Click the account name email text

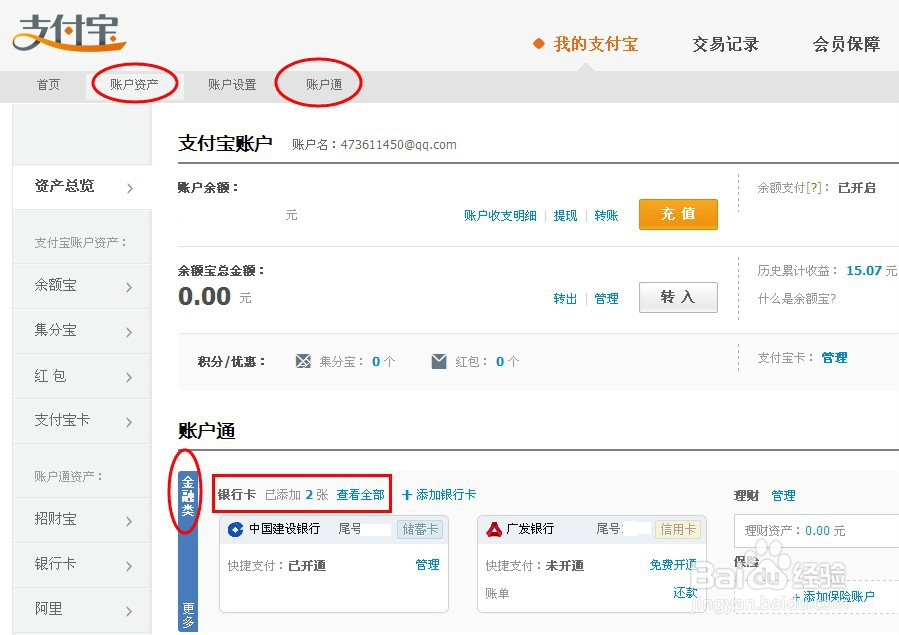pos(398,144)
